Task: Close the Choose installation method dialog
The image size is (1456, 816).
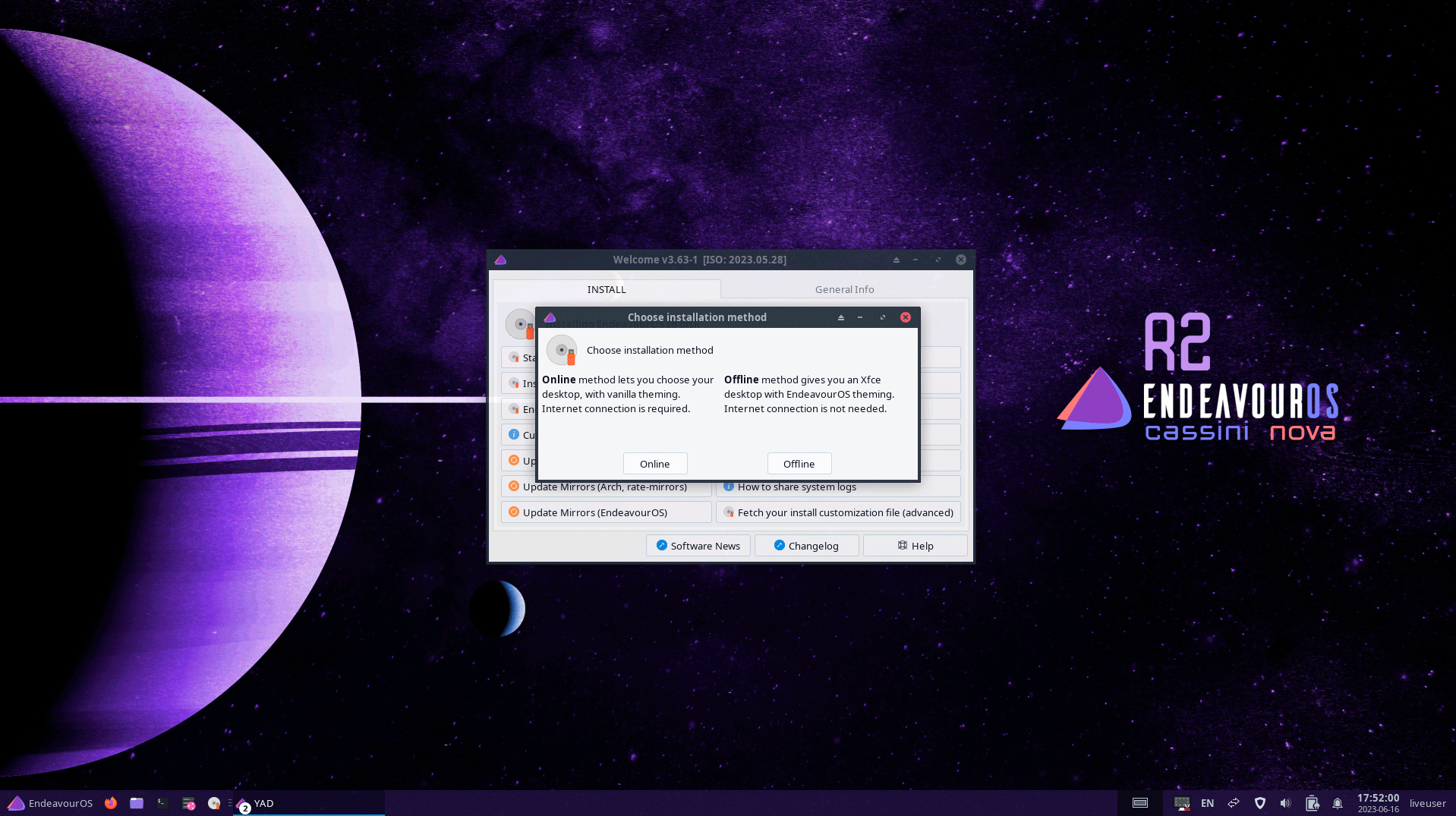Action: tap(906, 317)
